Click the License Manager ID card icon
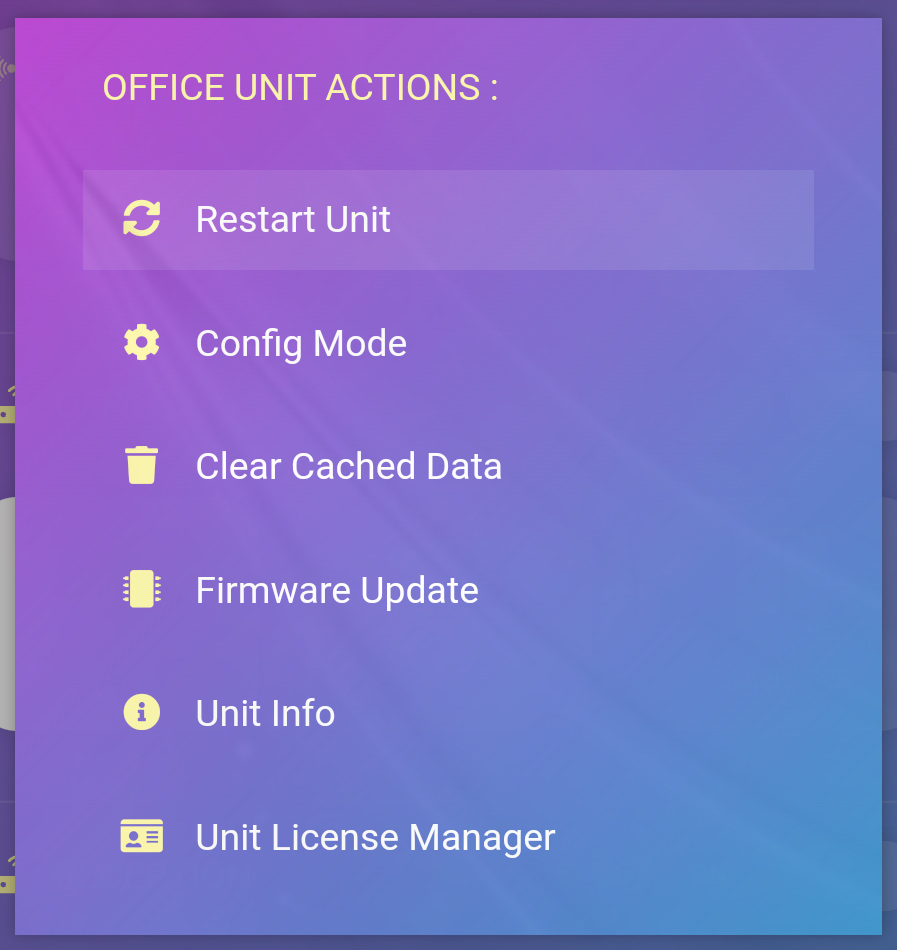Viewport: 897px width, 950px height. [x=141, y=836]
